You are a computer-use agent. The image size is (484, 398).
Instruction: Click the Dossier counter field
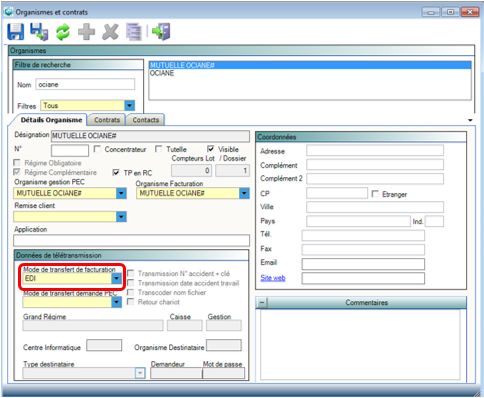(232, 171)
